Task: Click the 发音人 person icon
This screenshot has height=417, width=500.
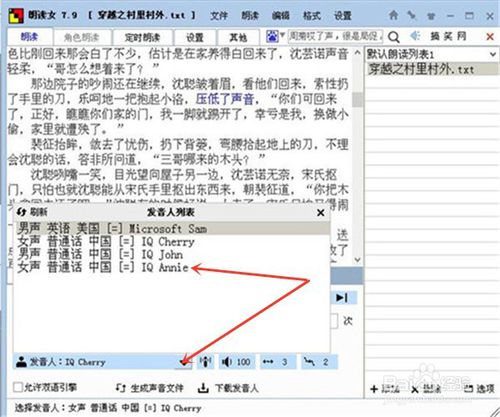Action: coord(21,362)
